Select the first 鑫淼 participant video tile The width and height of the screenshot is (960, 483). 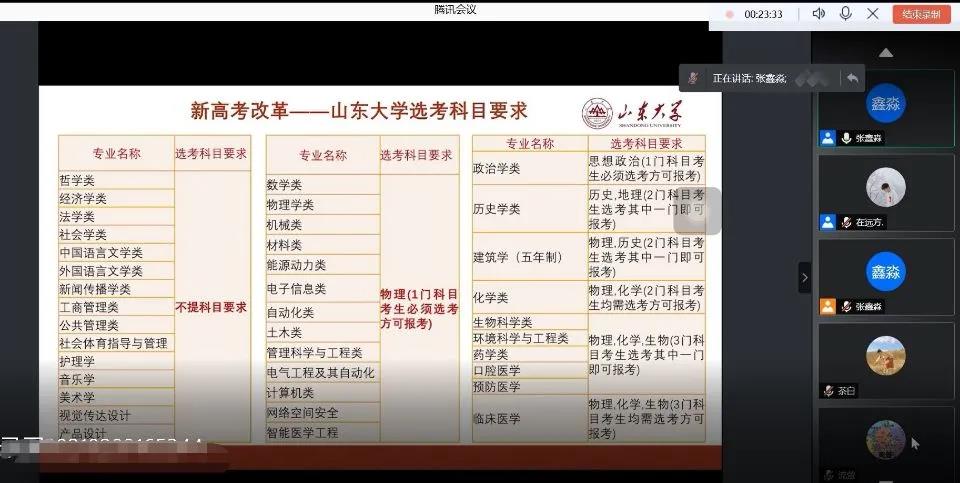(x=885, y=104)
